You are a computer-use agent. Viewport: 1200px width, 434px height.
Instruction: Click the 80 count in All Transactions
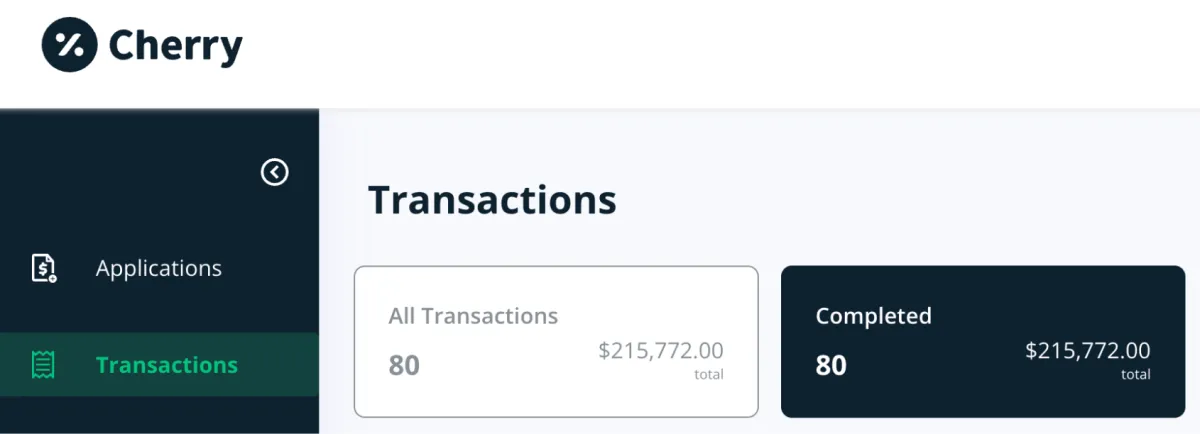[x=404, y=365]
